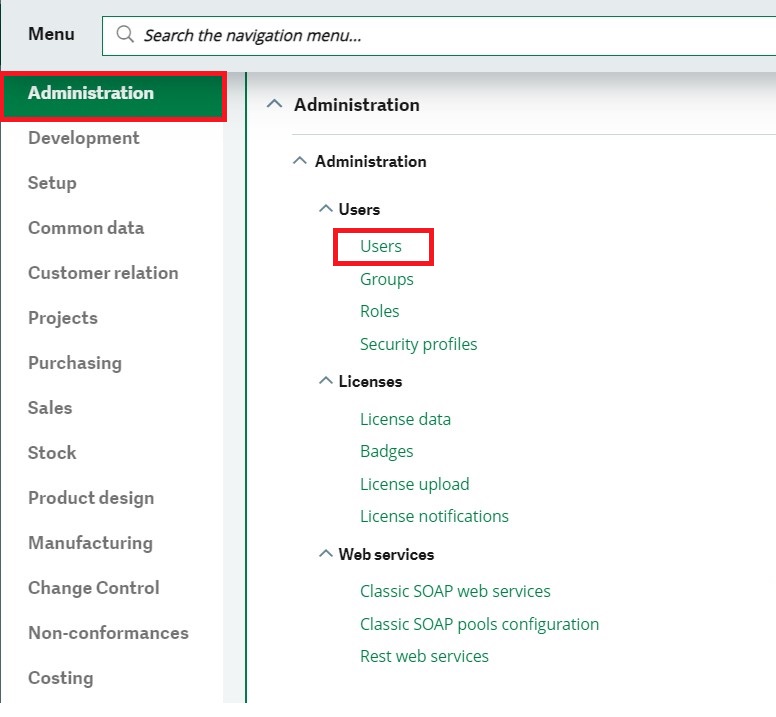The width and height of the screenshot is (776, 717).
Task: Open the Badges link
Action: tap(387, 451)
